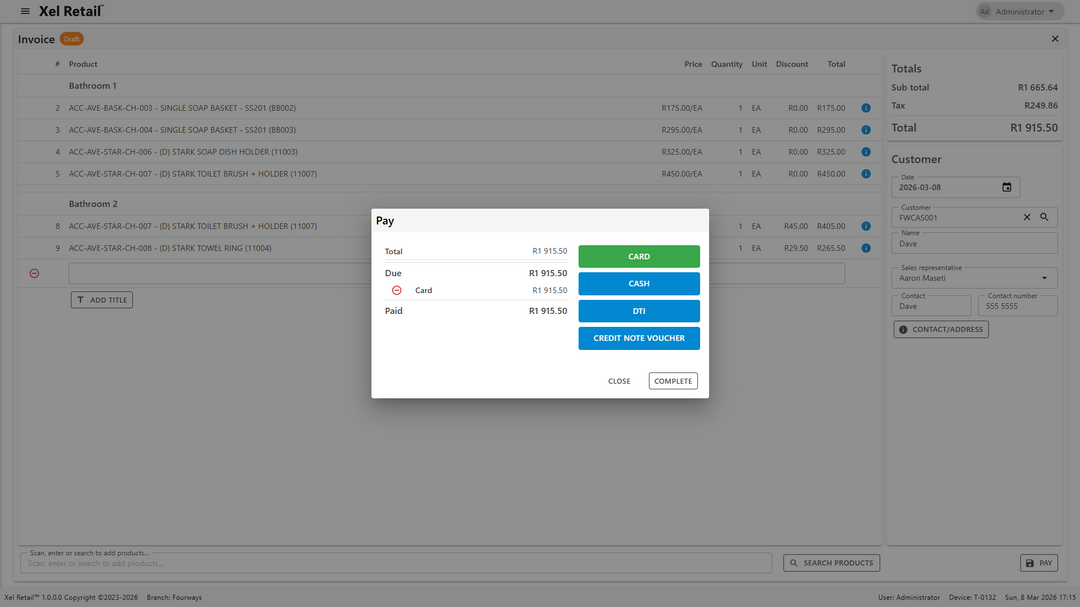Open the hamburger navigation menu

25,11
